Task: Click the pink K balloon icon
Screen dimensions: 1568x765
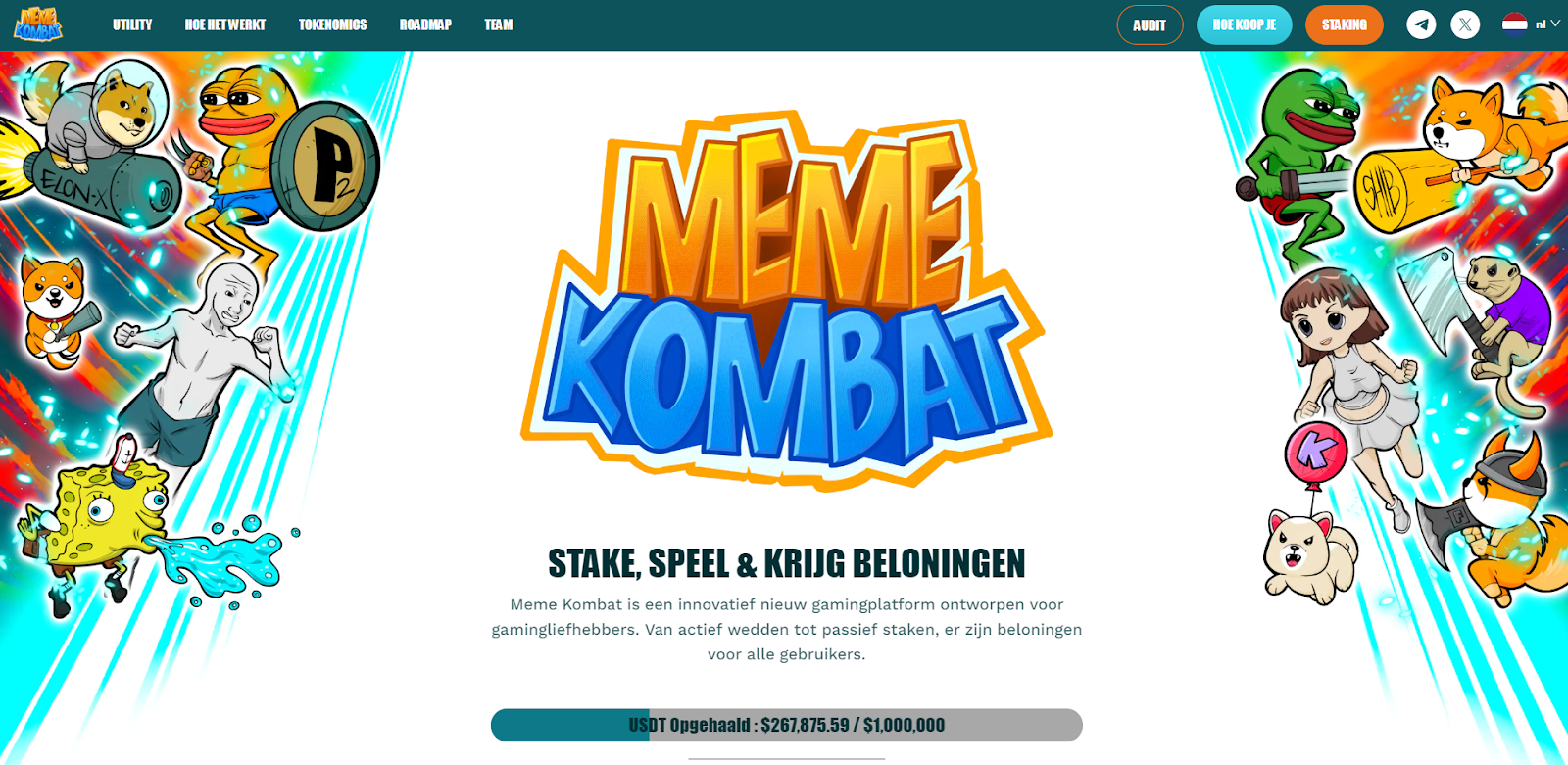Action: pos(1316,451)
